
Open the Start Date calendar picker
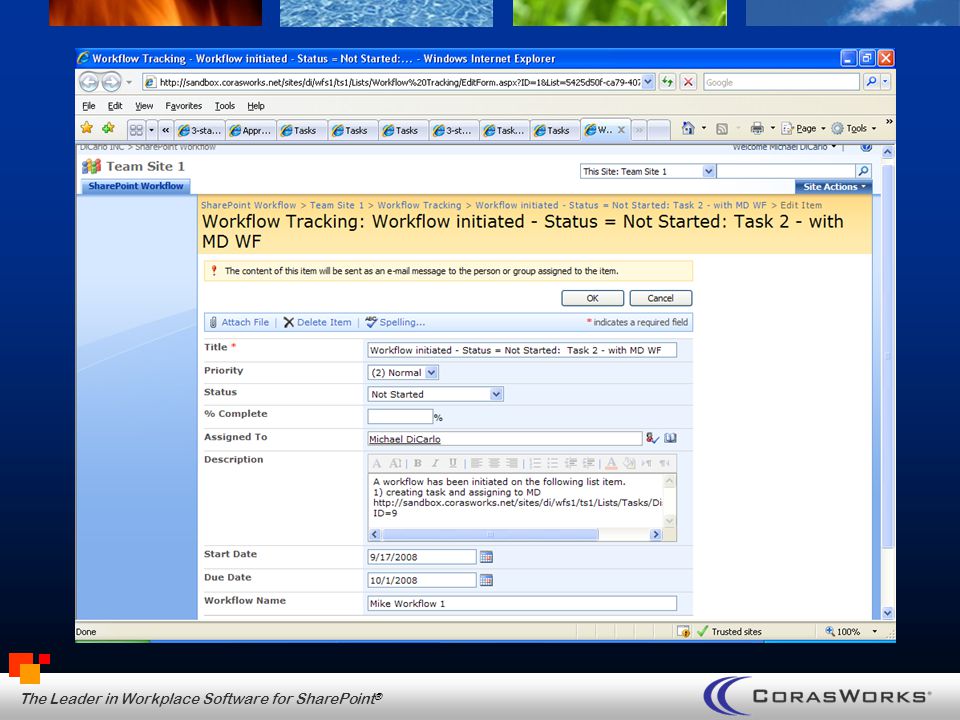486,557
